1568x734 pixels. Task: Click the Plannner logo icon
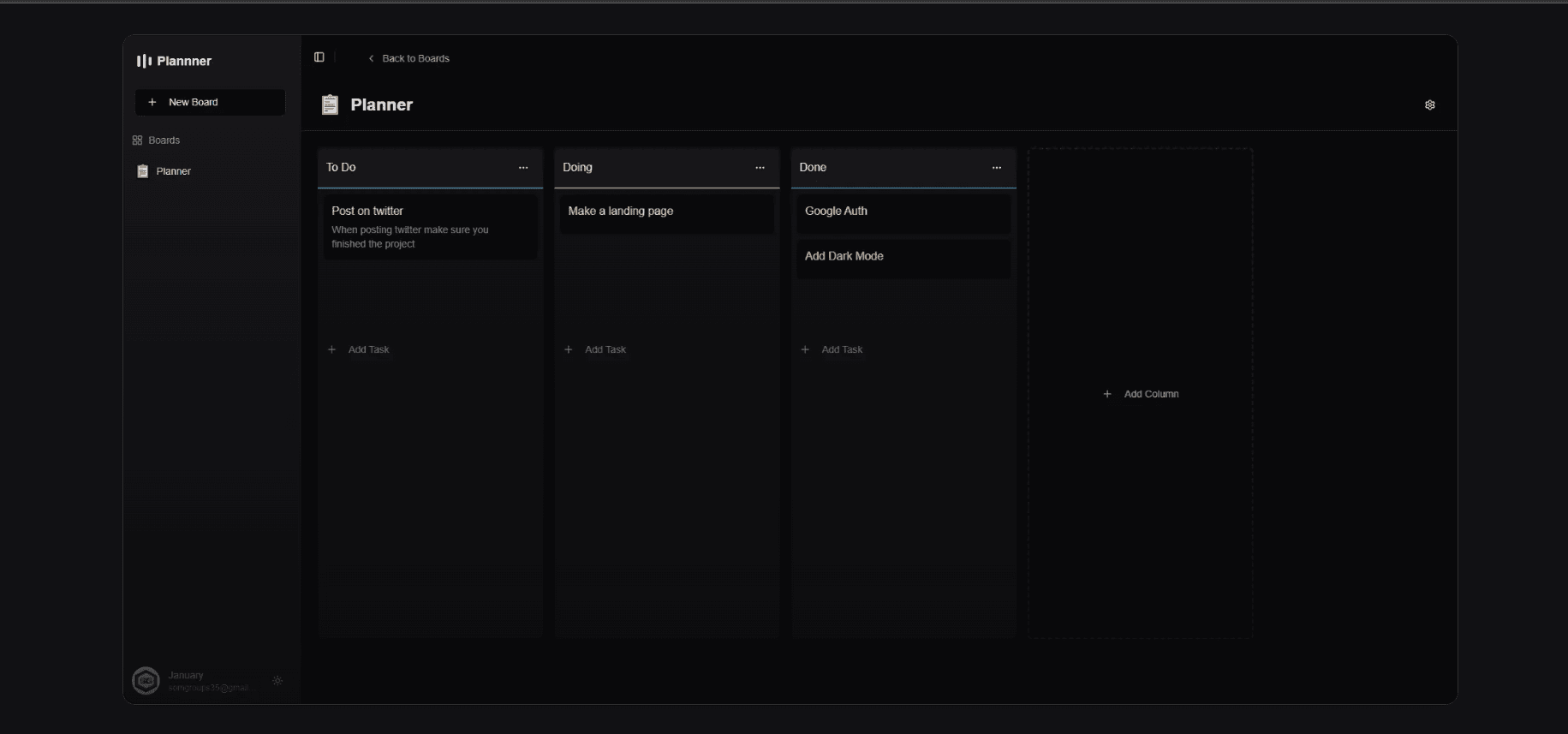[144, 61]
